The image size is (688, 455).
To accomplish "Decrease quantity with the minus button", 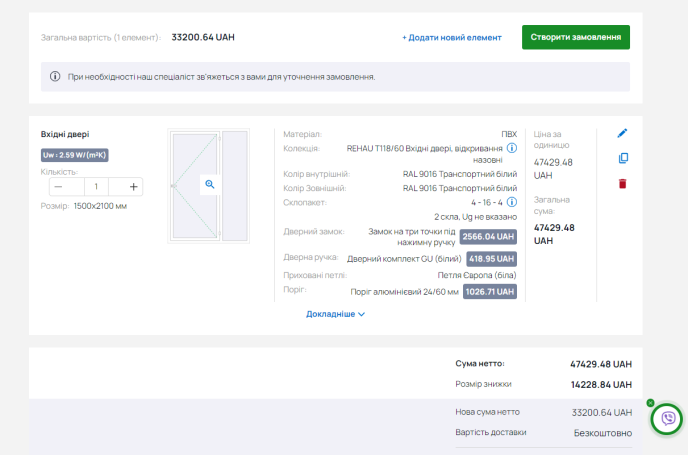I will 58,187.
